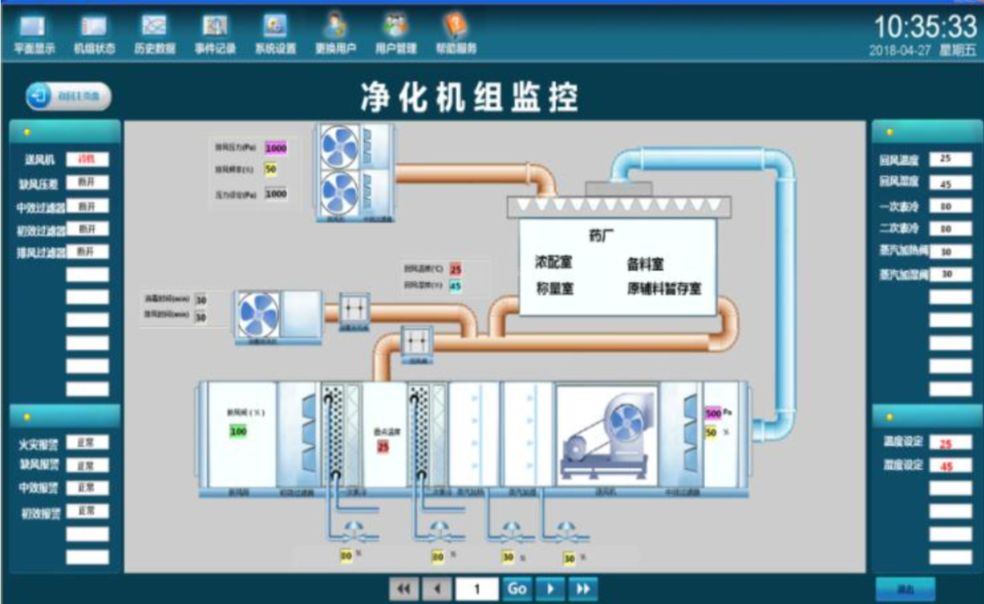The height and width of the screenshot is (604, 984).
Task: Click the 机组状态 unit status icon
Action: 93,33
